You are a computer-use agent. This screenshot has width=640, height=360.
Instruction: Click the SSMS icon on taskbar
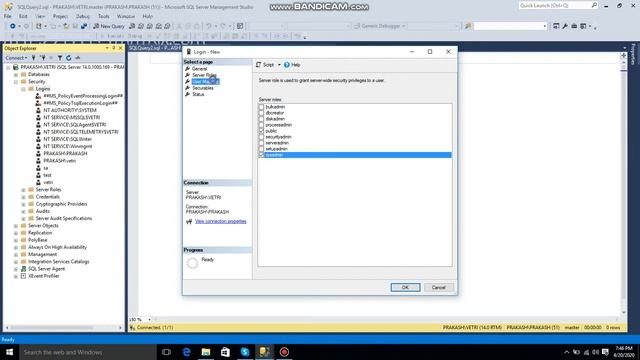click(264, 352)
